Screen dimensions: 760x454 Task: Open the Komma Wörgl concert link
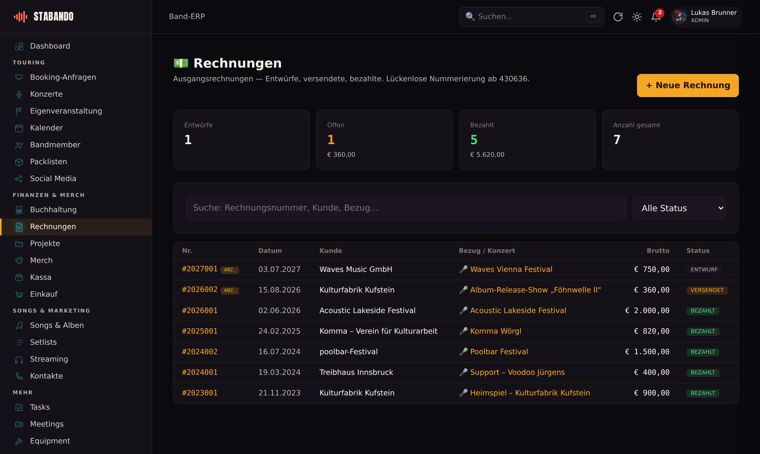(x=495, y=331)
